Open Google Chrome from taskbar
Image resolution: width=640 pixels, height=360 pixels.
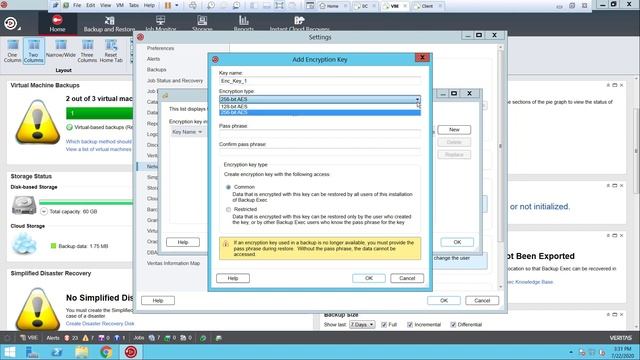[106, 352]
